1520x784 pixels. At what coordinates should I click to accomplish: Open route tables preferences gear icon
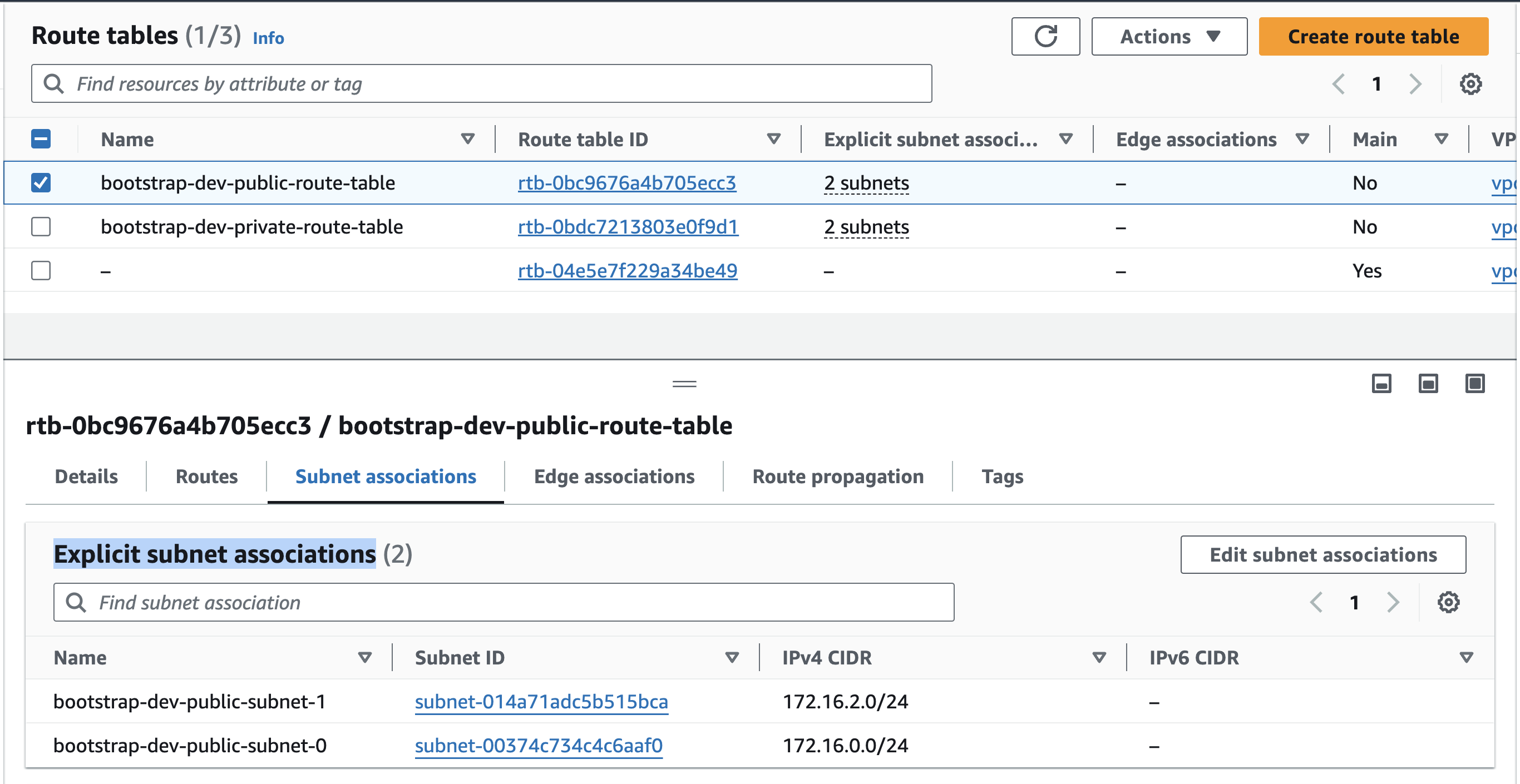[x=1470, y=84]
